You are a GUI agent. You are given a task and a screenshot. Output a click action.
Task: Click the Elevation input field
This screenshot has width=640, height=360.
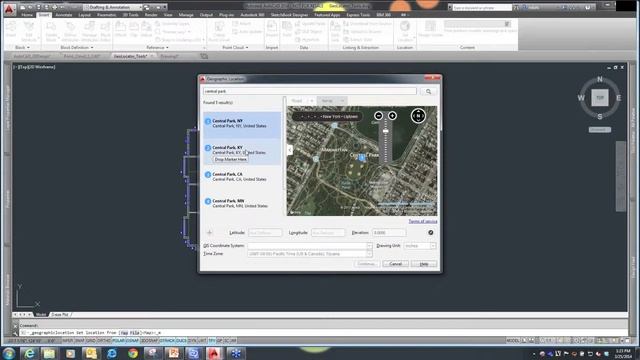click(389, 233)
